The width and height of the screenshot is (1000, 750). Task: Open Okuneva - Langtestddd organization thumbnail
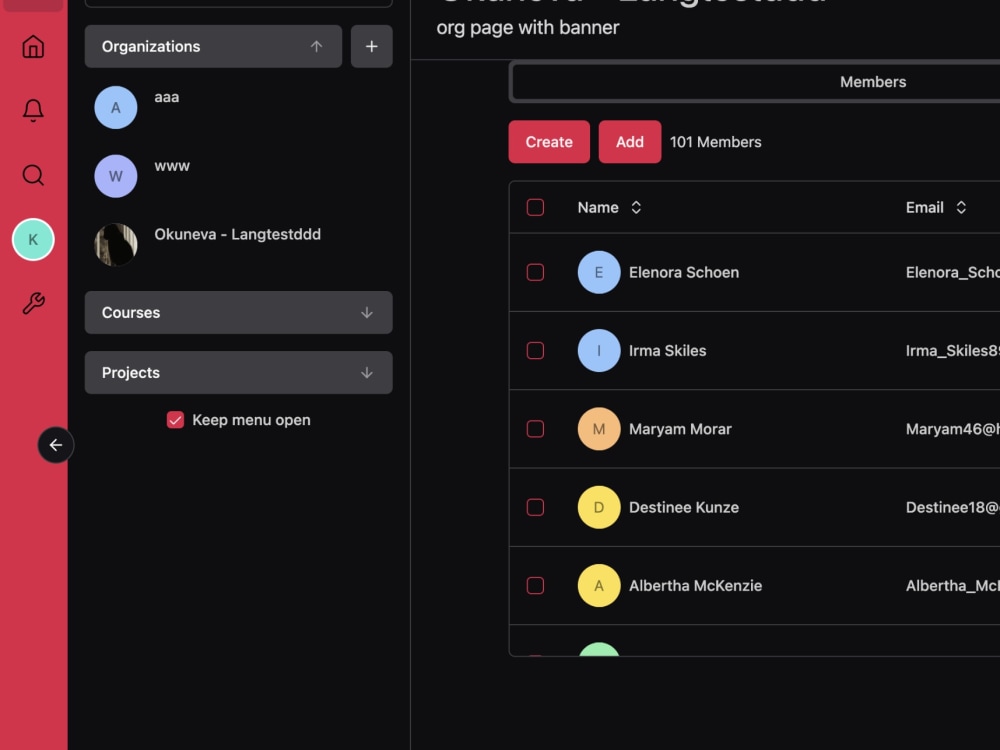tap(115, 244)
